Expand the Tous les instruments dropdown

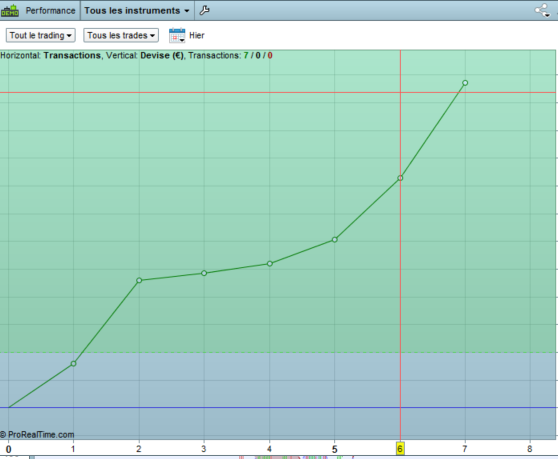pyautogui.click(x=137, y=11)
